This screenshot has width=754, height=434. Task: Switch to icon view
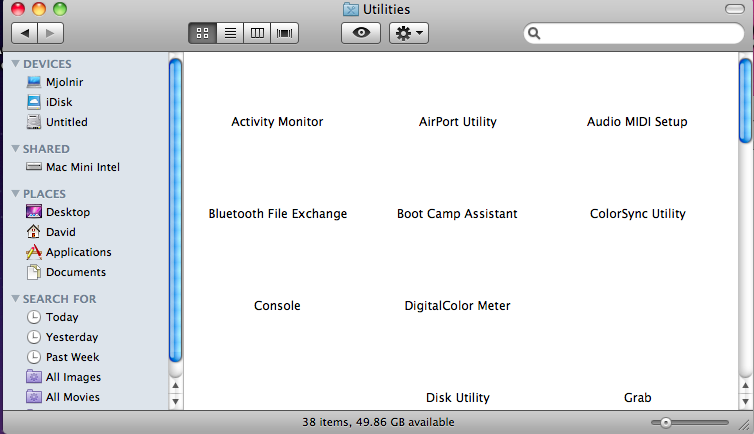202,33
